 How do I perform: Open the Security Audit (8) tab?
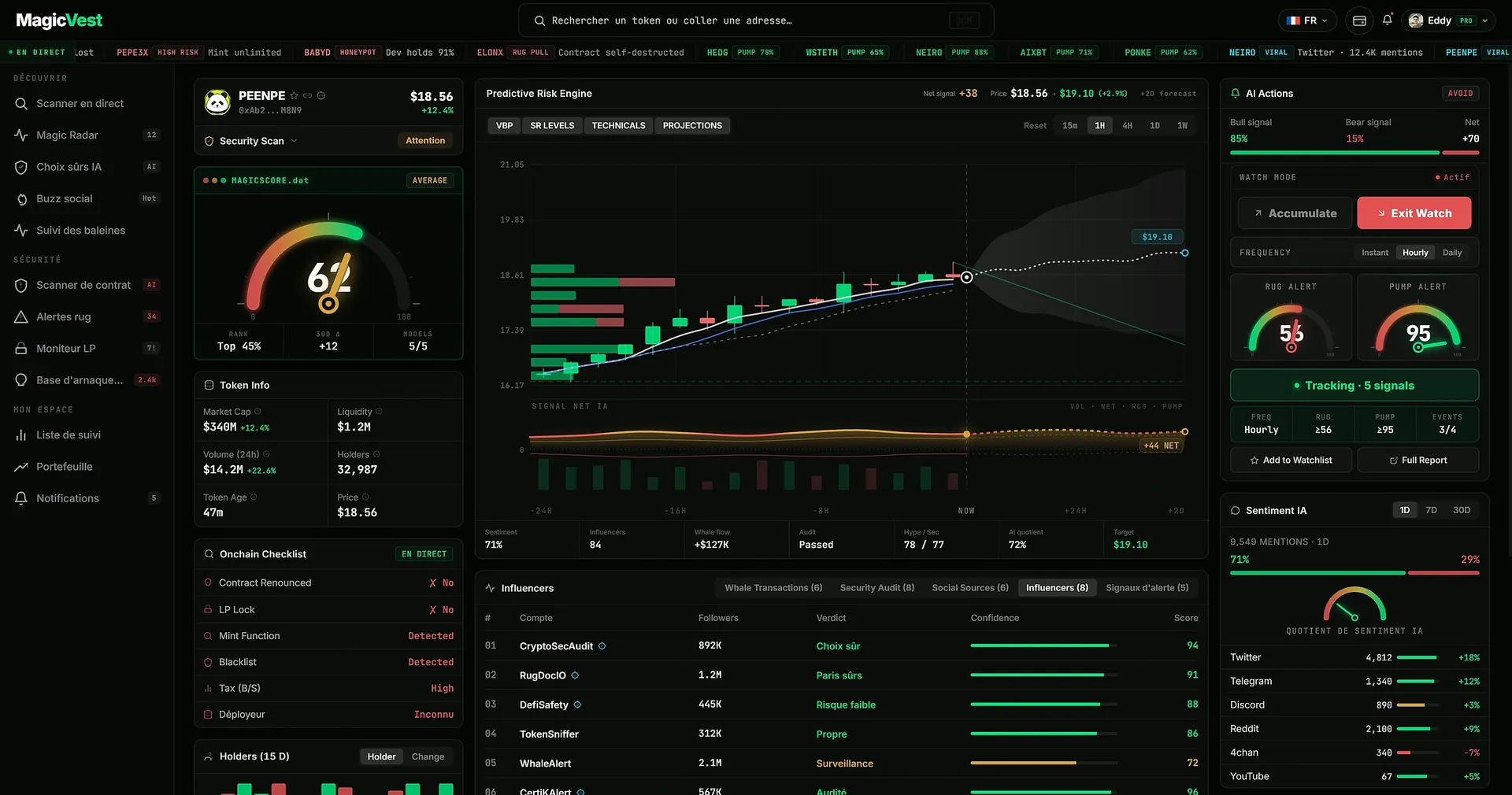click(876, 588)
